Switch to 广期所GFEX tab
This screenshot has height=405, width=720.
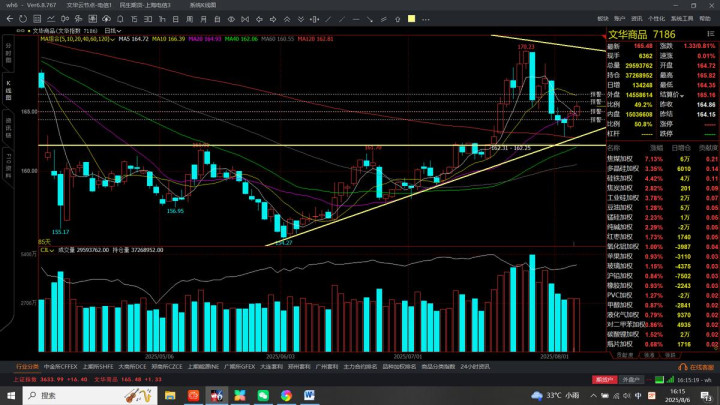click(x=239, y=366)
